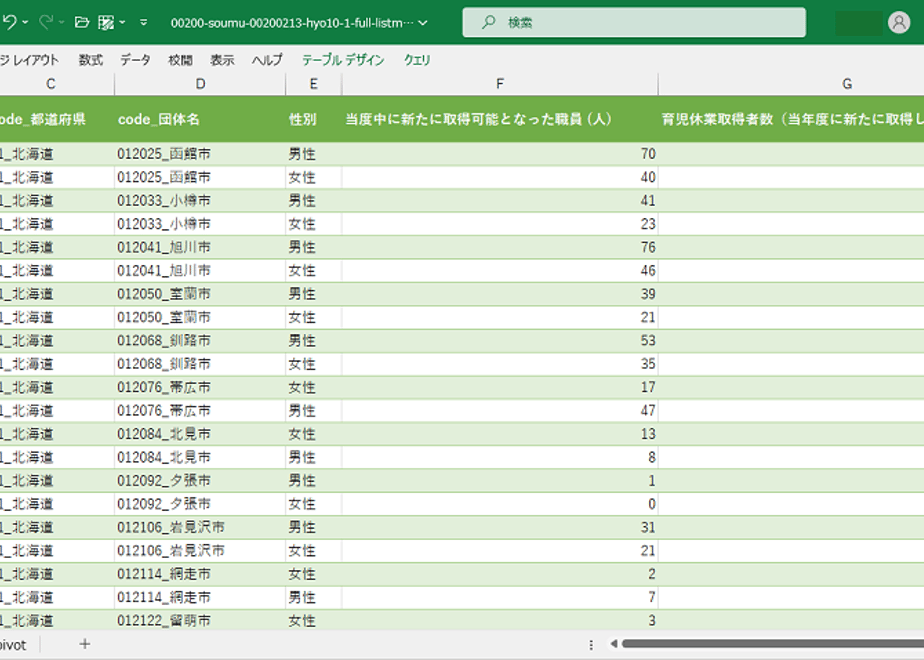The width and height of the screenshot is (924, 660).
Task: Select column E header
Action: (x=314, y=84)
